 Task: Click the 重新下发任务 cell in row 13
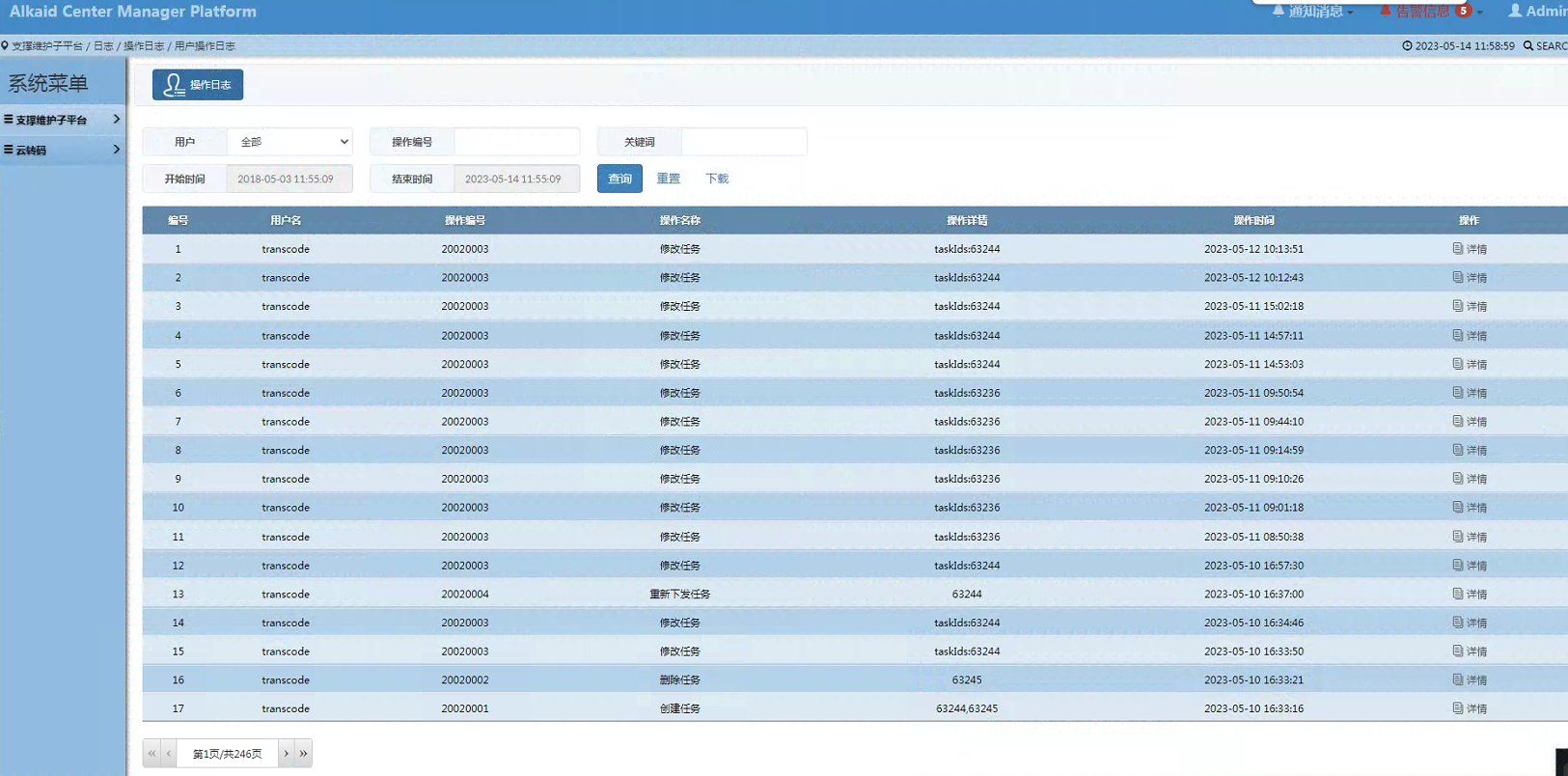(679, 595)
